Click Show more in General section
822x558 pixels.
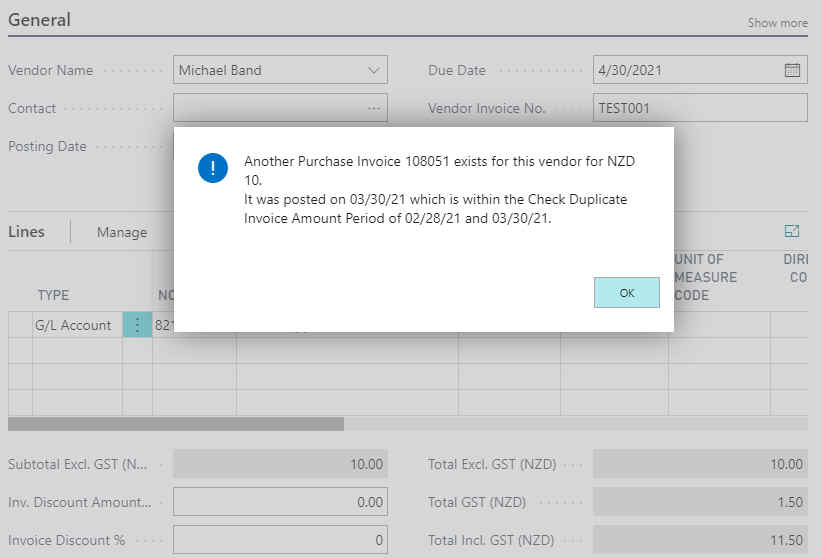pyautogui.click(x=777, y=23)
